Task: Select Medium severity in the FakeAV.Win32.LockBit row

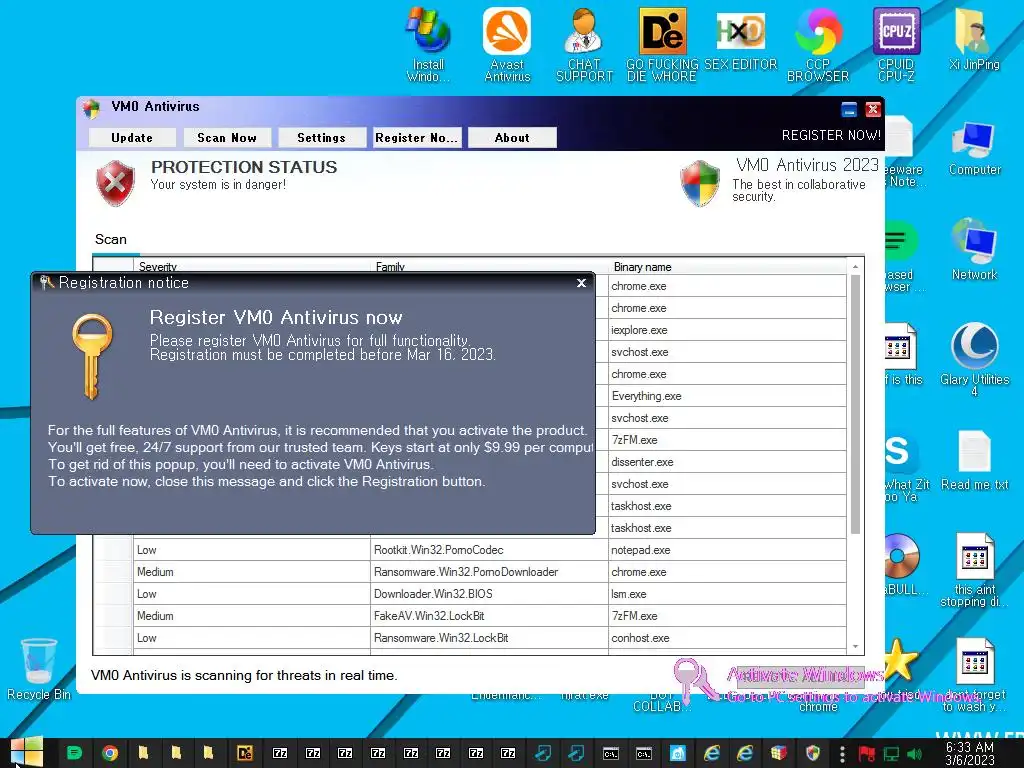Action: click(252, 616)
